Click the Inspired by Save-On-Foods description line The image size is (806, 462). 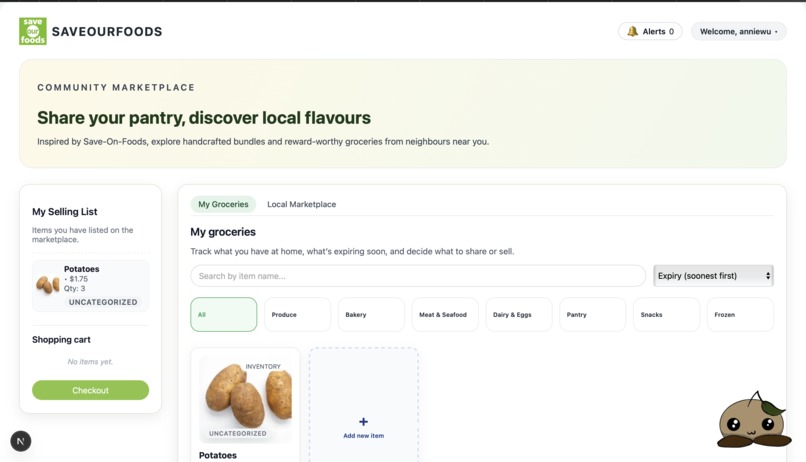263,141
